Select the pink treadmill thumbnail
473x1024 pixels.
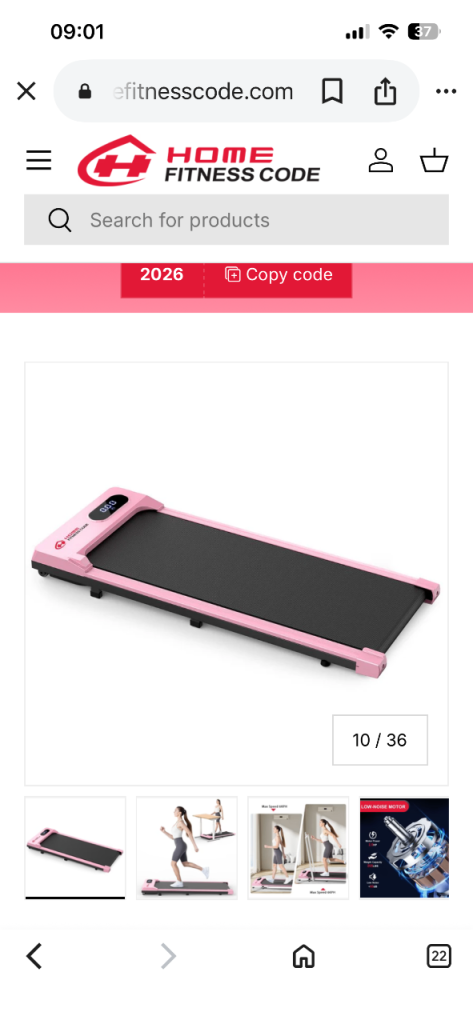[75, 848]
